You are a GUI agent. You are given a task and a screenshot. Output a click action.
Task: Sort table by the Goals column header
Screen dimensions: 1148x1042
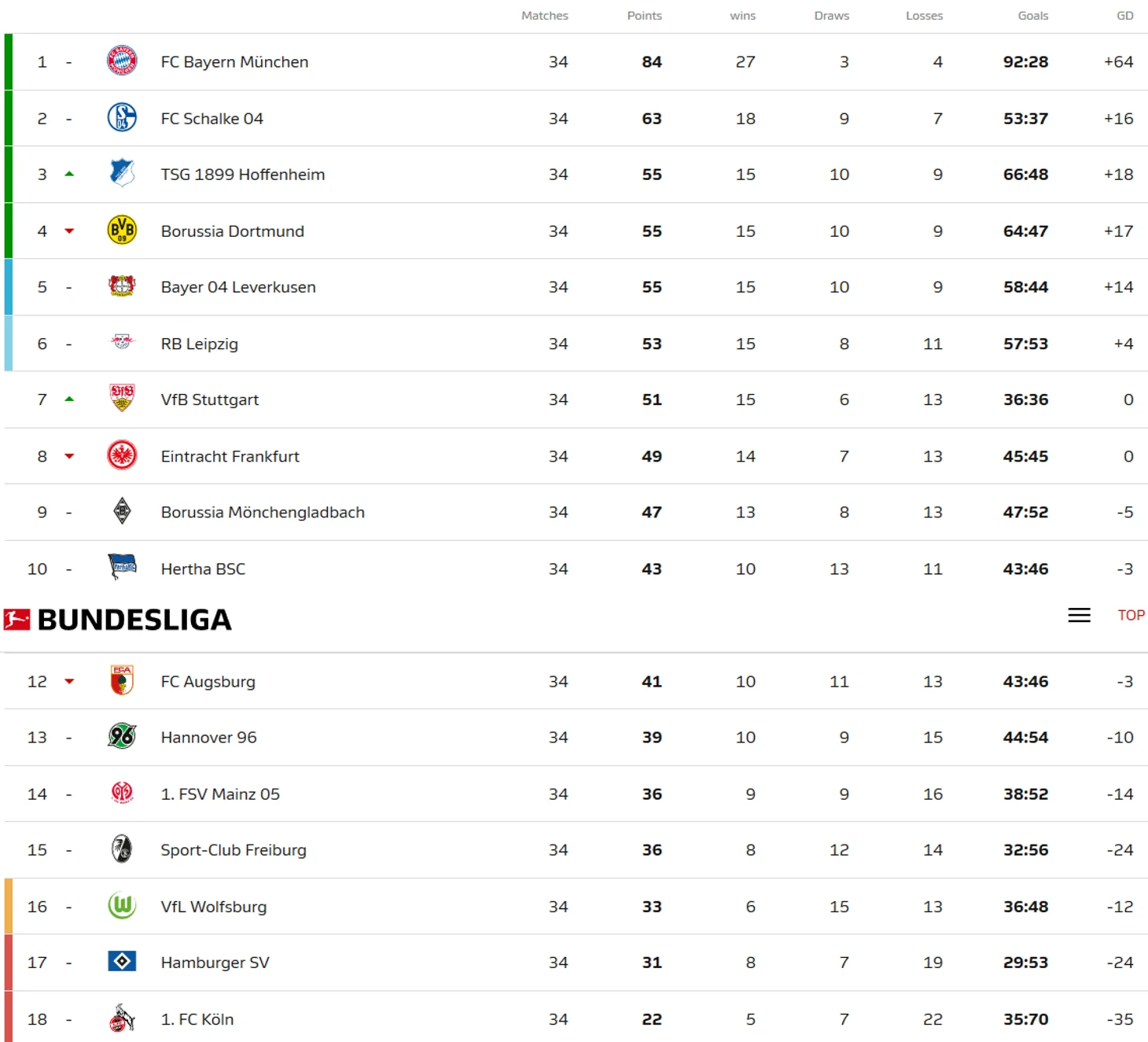coord(1032,16)
